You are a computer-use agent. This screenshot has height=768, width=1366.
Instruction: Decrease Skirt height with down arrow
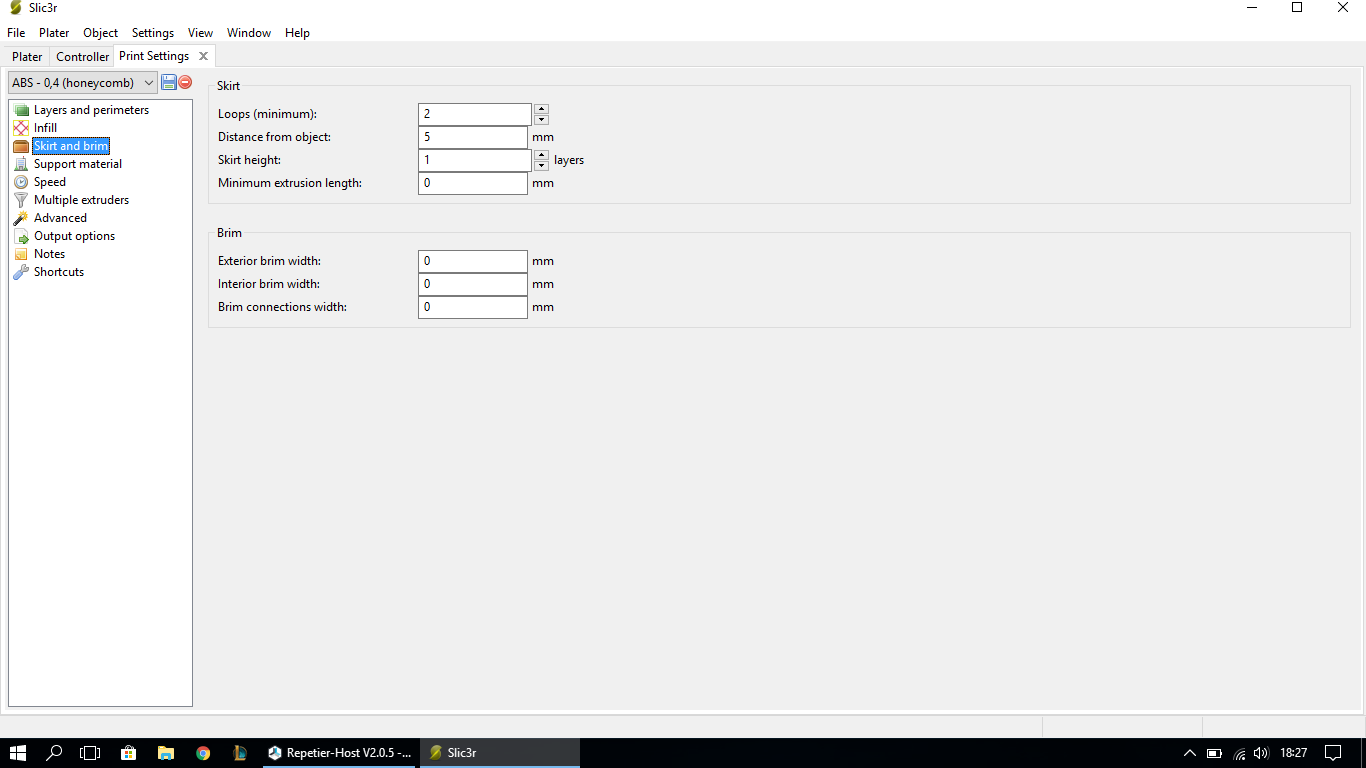(541, 166)
